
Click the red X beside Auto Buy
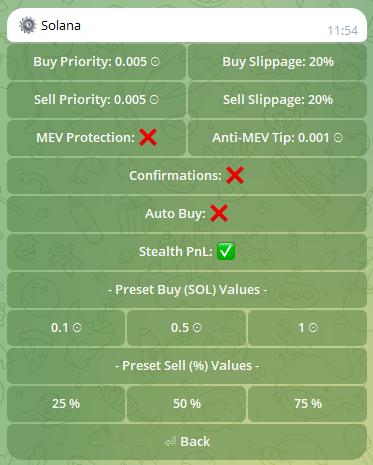219,213
